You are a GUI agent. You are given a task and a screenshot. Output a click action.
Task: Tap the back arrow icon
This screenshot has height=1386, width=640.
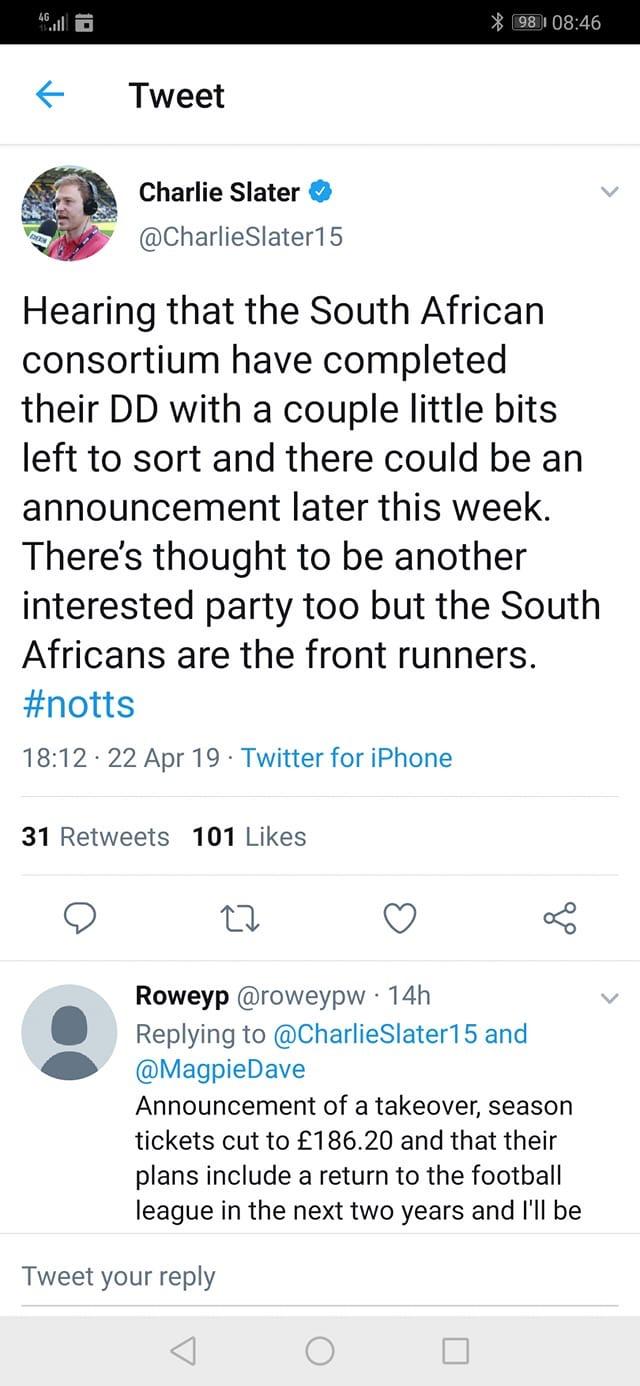point(50,95)
